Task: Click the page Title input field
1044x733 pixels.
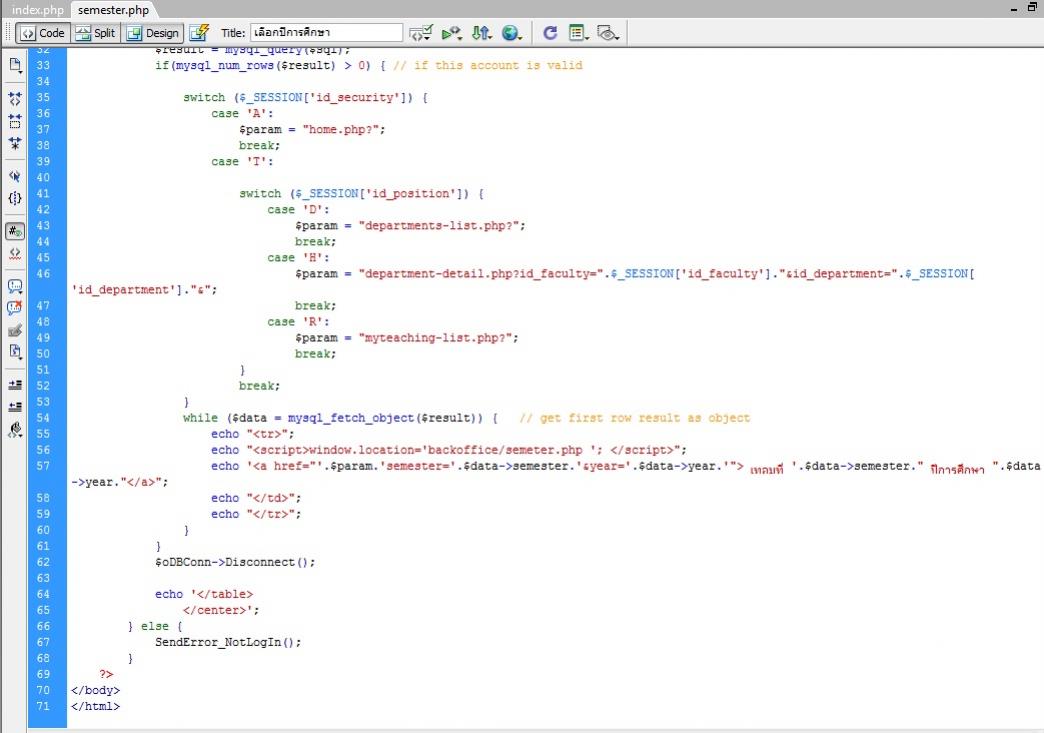Action: 326,32
